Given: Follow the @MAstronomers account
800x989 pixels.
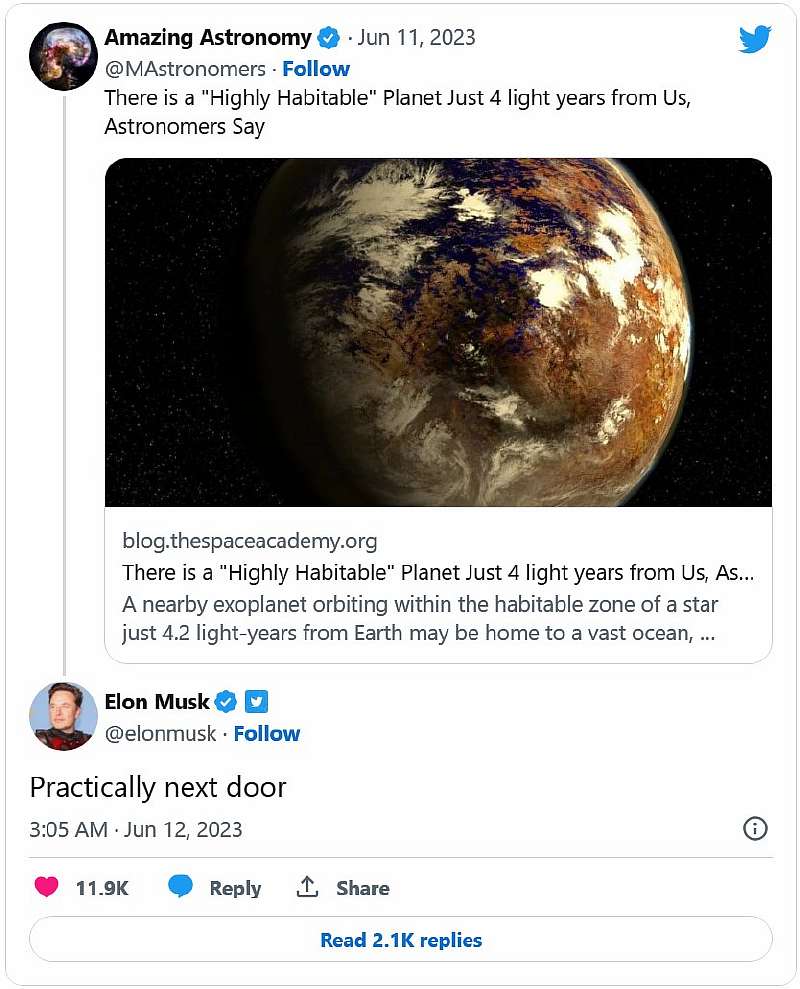Looking at the screenshot, I should 316,69.
